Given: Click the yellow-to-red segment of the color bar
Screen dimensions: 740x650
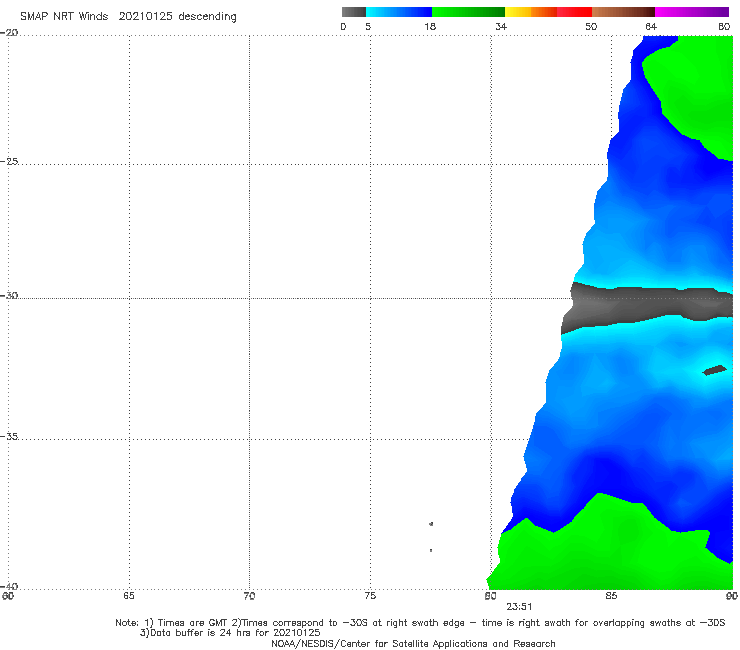Looking at the screenshot, I should (x=548, y=12).
